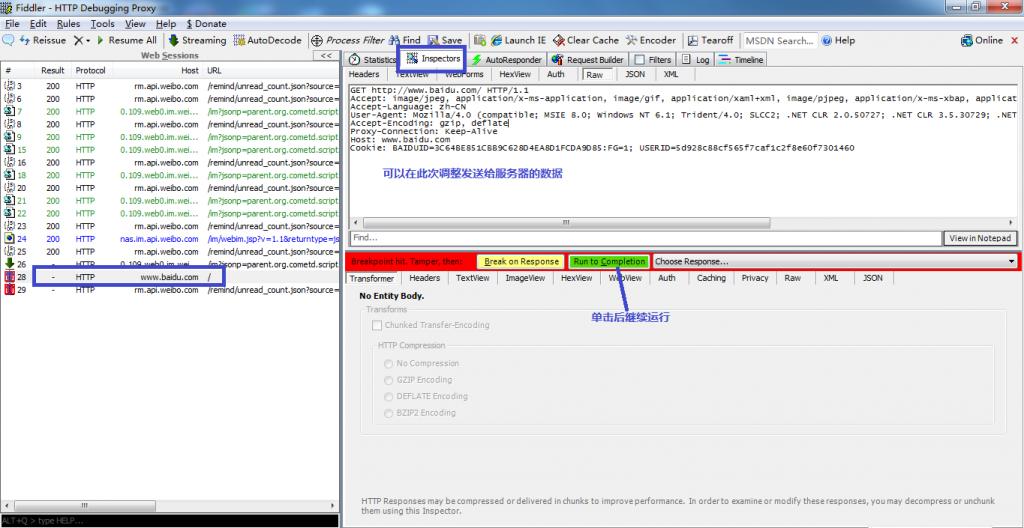
Task: Switch to the Statistics tab
Action: pos(372,59)
